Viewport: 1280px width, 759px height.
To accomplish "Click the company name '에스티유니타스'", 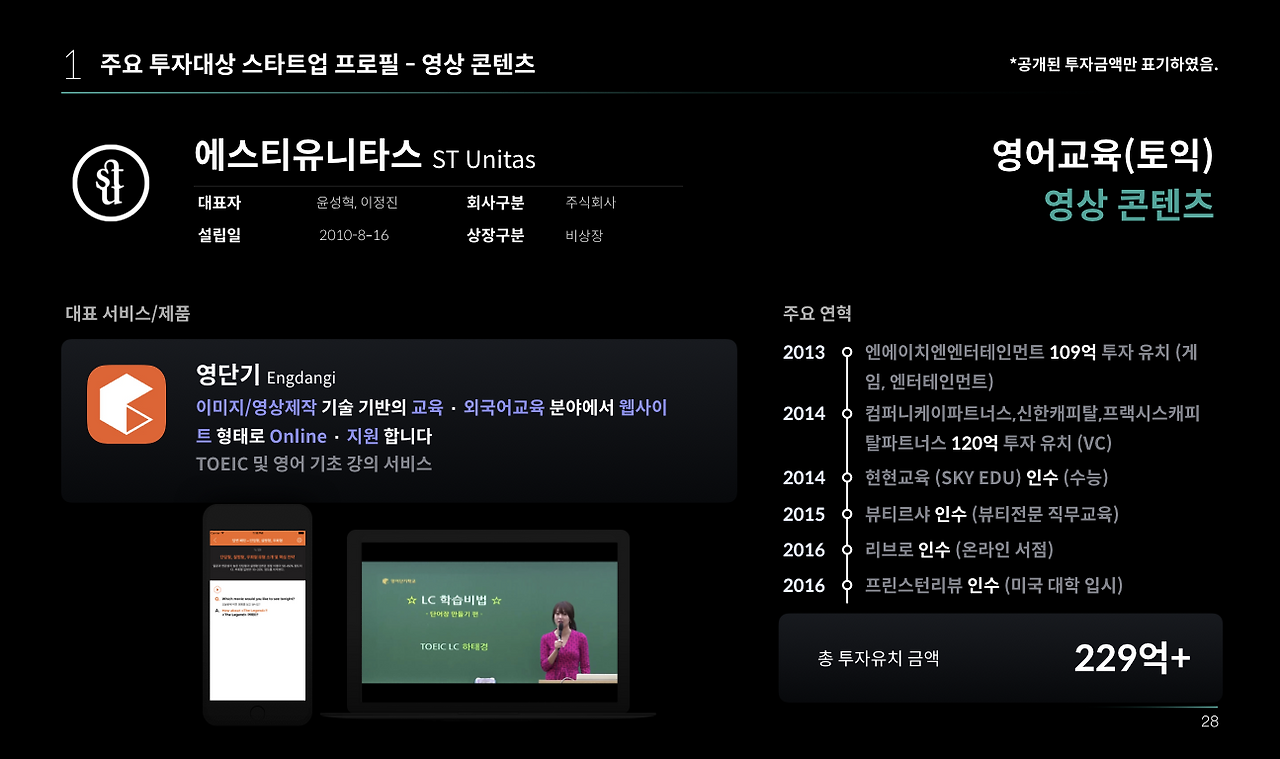I will [x=308, y=155].
